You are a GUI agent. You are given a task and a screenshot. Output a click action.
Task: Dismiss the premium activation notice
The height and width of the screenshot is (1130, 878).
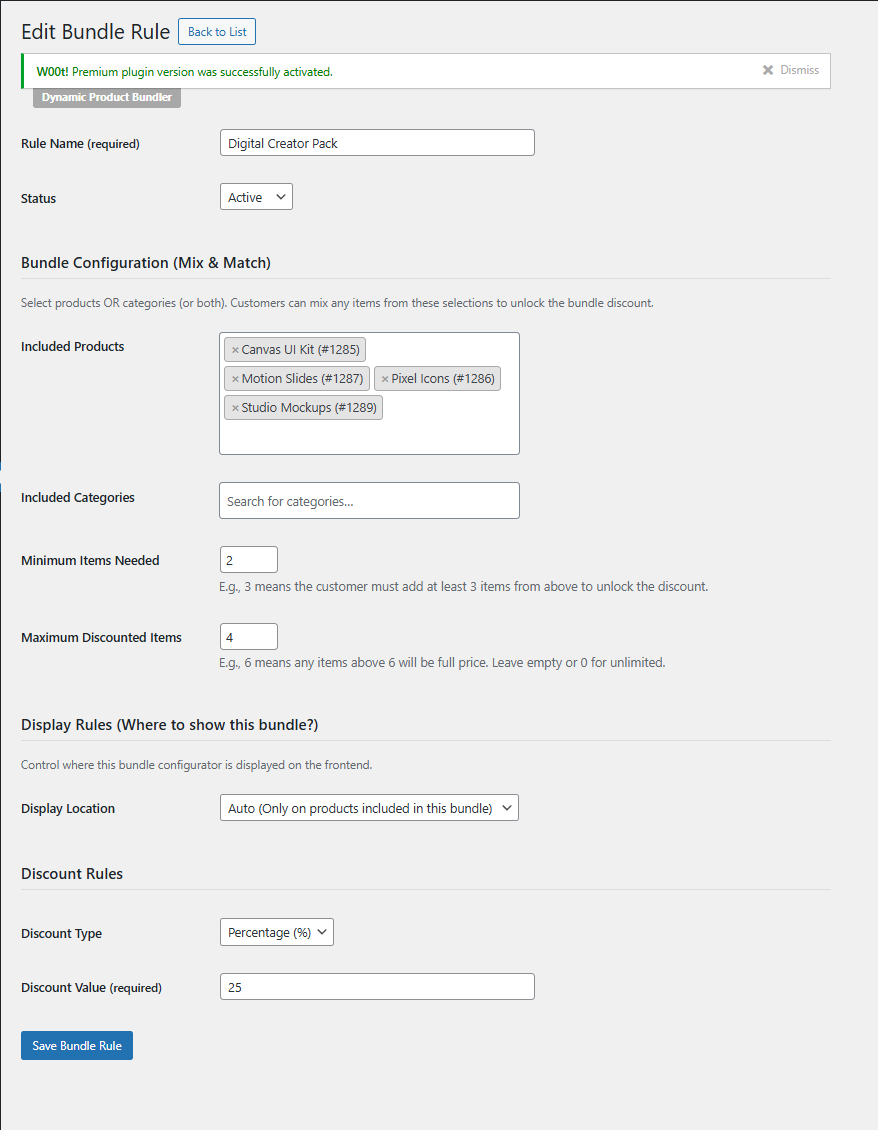click(x=791, y=70)
